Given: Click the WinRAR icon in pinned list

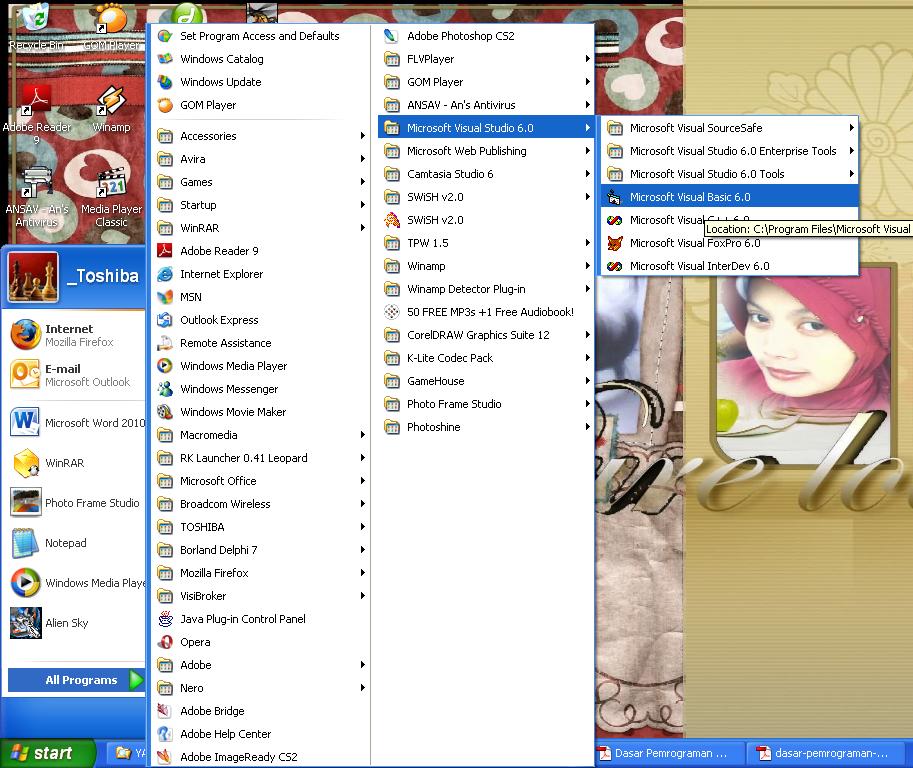Looking at the screenshot, I should point(26,462).
